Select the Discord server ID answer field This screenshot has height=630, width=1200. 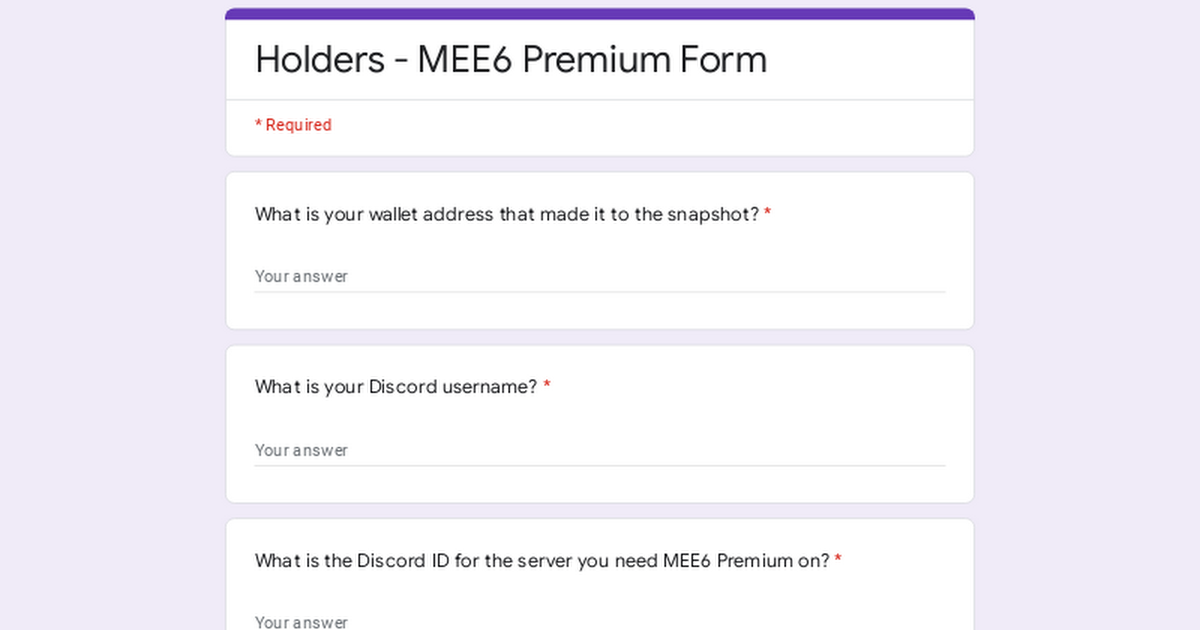(600, 621)
